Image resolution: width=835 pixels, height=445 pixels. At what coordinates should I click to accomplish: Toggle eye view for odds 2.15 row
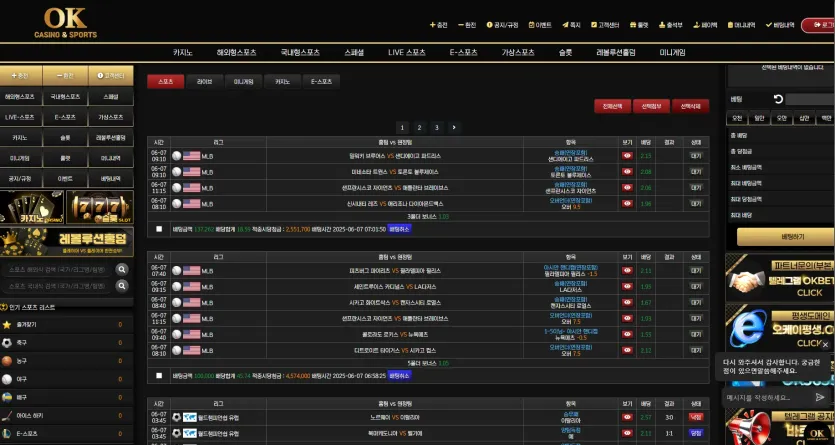(627, 156)
